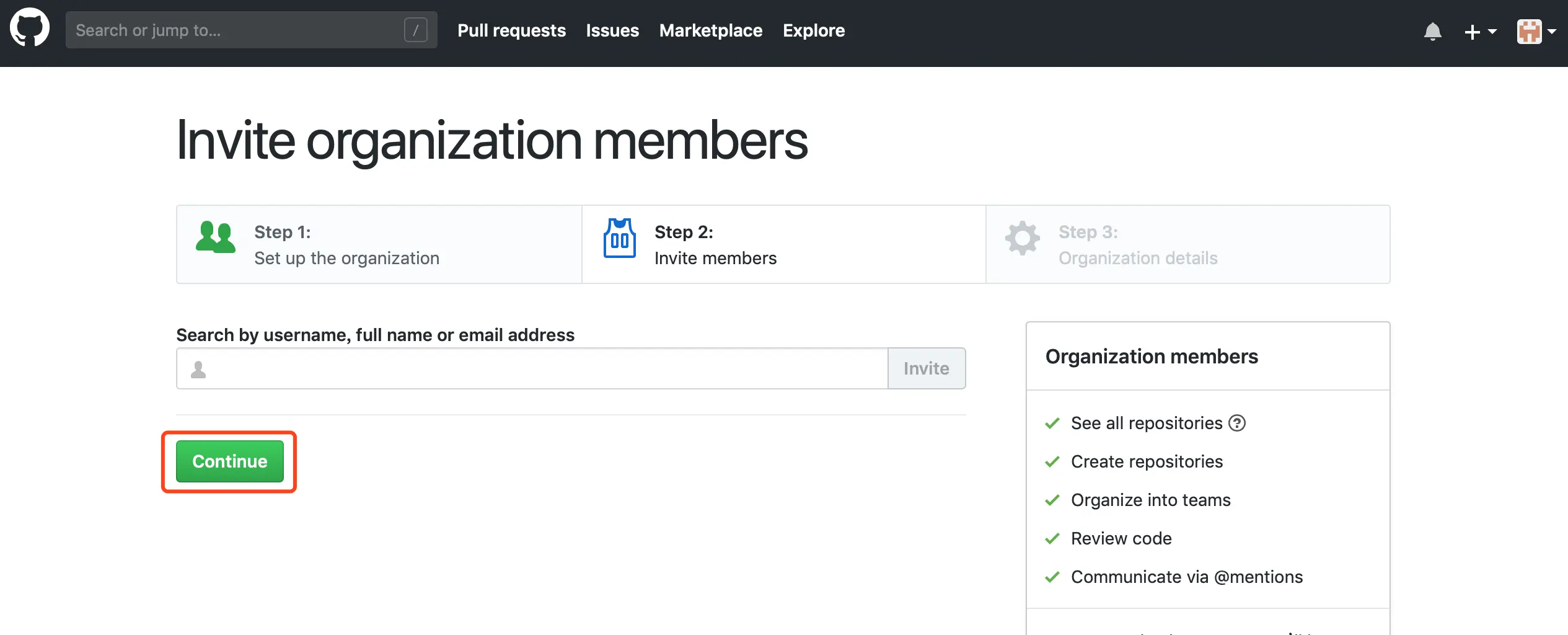
Task: Click the Step 3 gear icon
Action: click(x=1022, y=238)
